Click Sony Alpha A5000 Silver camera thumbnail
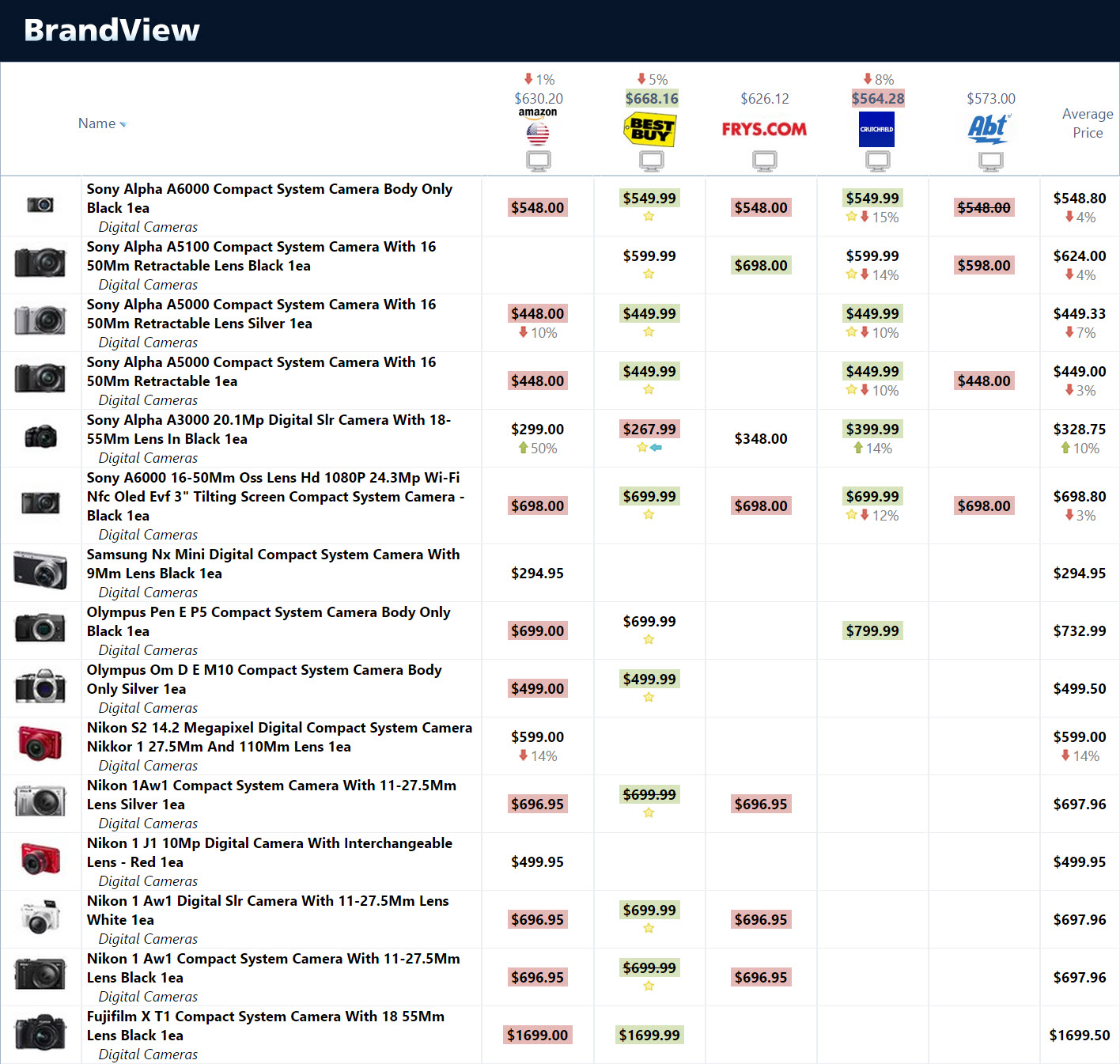 tap(40, 320)
